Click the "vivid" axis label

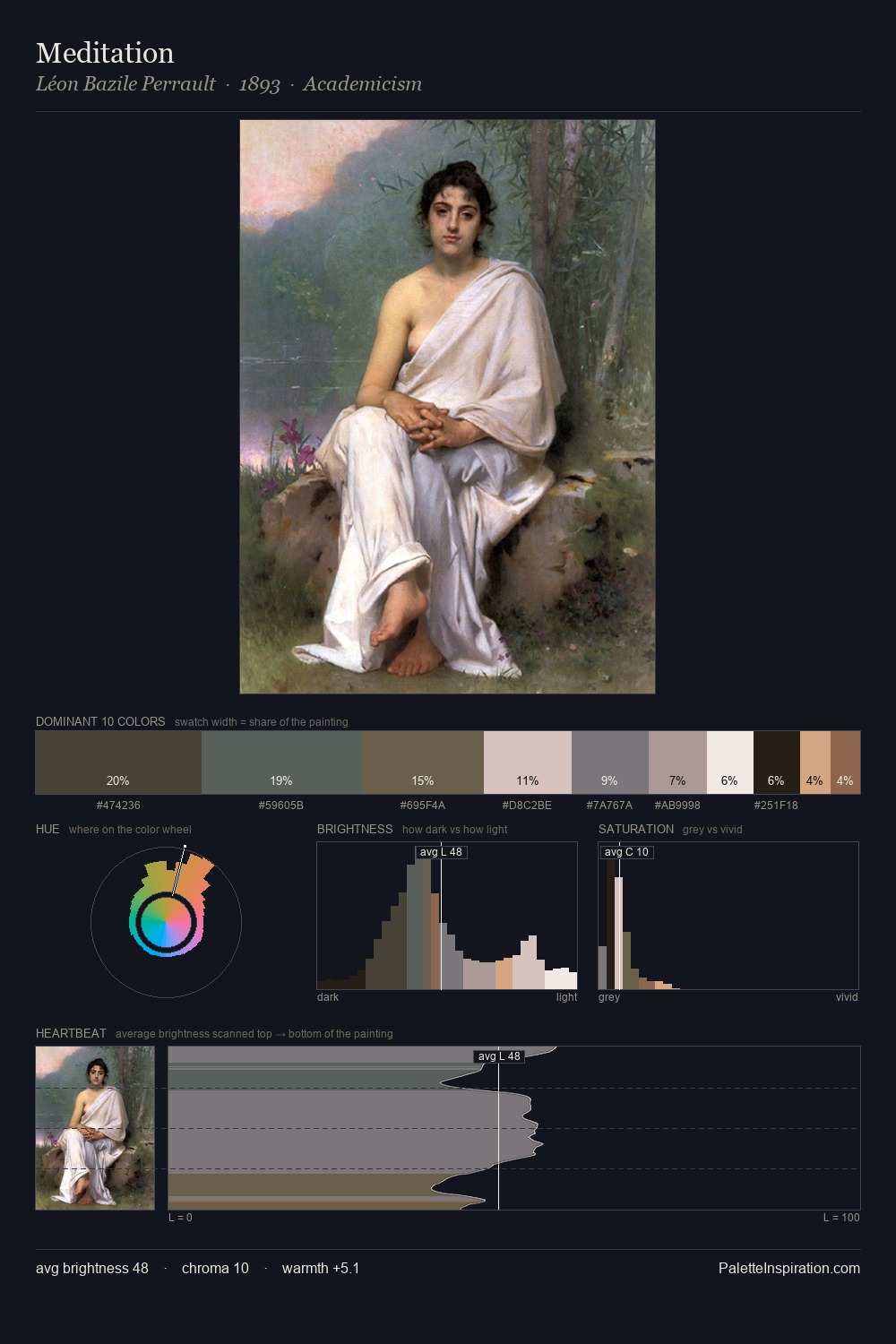[847, 997]
